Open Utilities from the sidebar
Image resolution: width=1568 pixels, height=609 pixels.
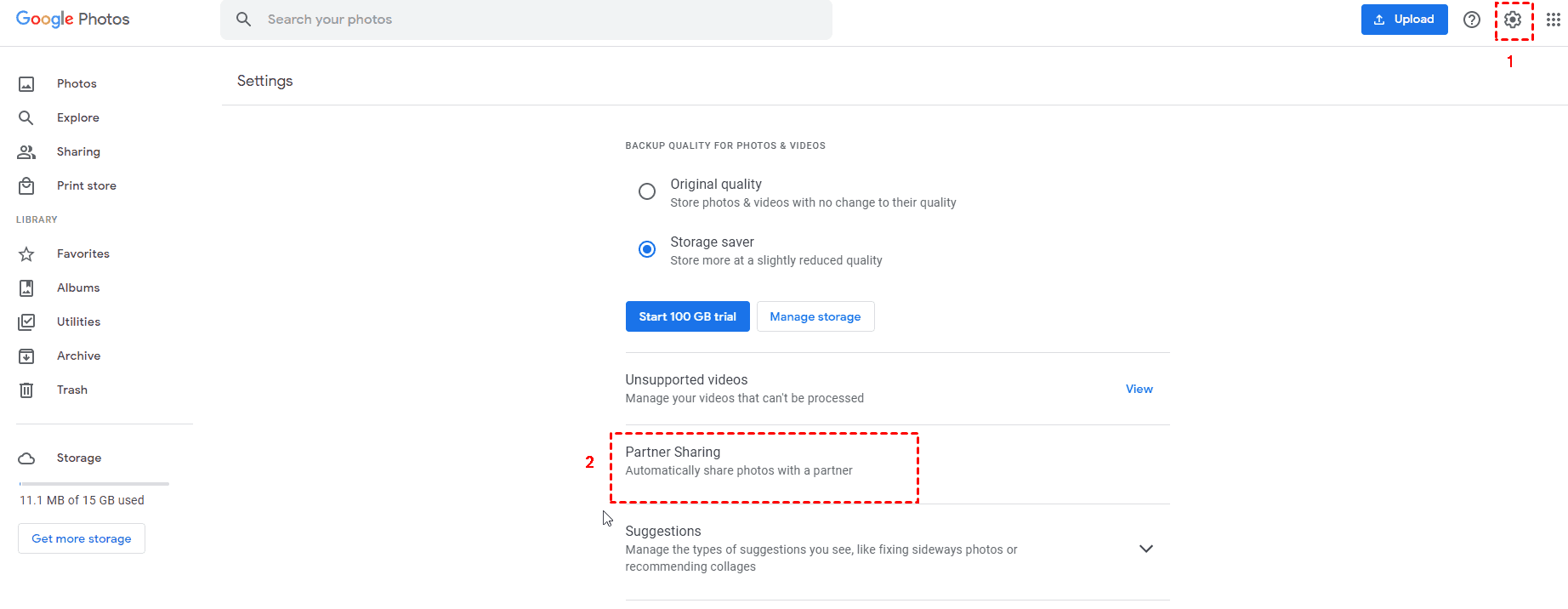tap(78, 322)
